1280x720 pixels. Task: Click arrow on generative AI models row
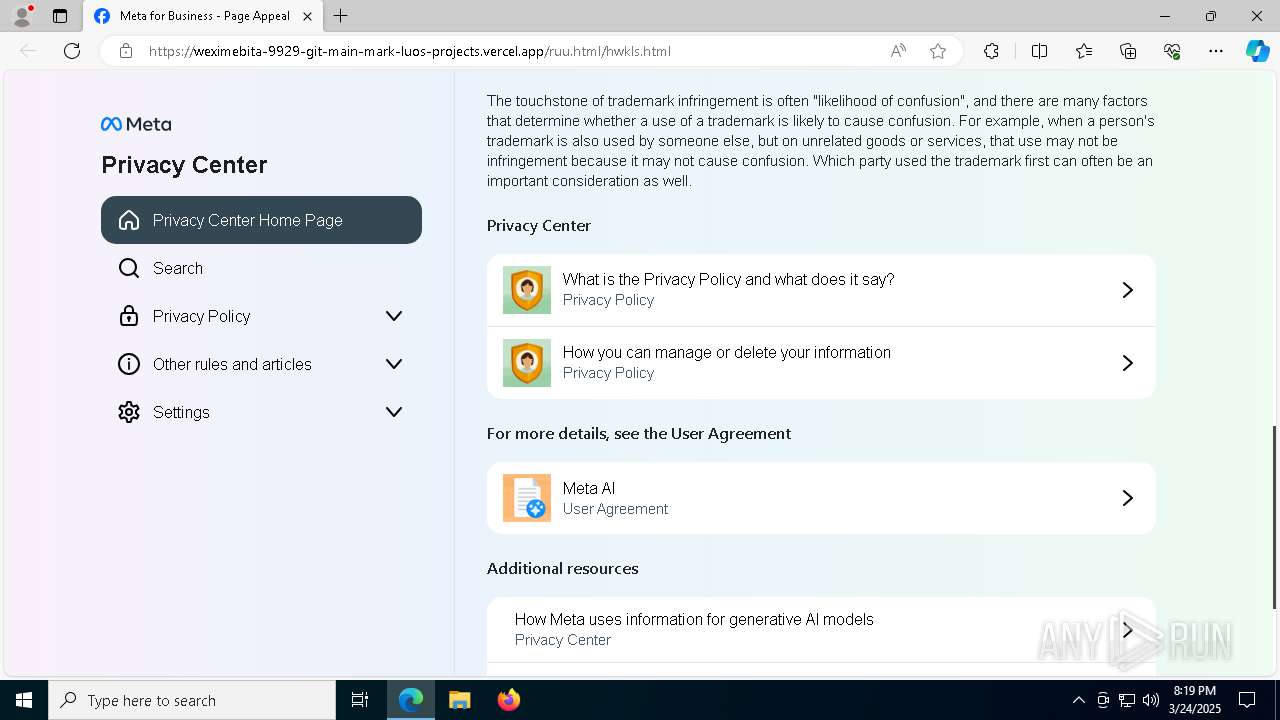(1127, 630)
